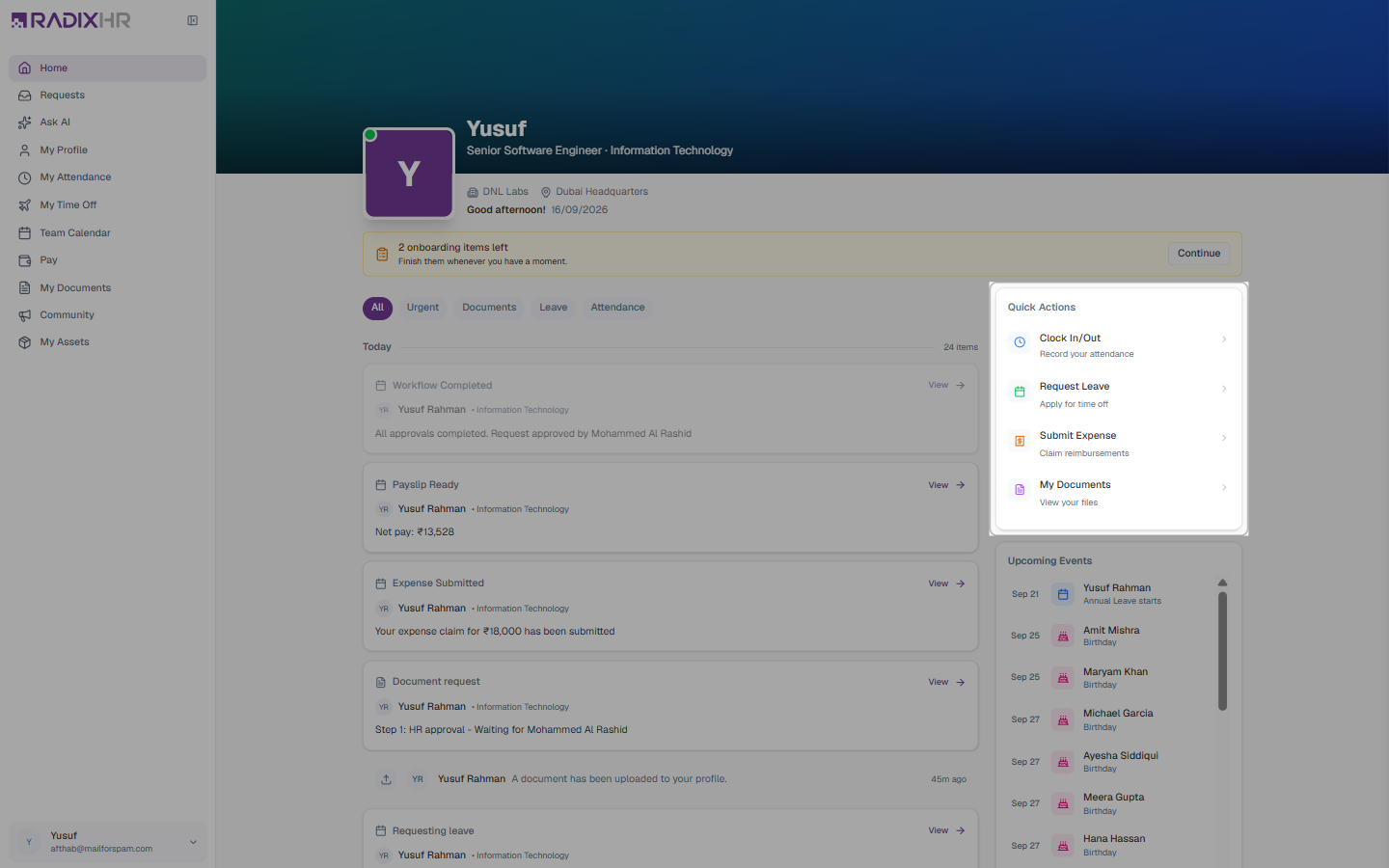Click the Submit Expense receipt icon
The width and height of the screenshot is (1389, 868).
1020,441
